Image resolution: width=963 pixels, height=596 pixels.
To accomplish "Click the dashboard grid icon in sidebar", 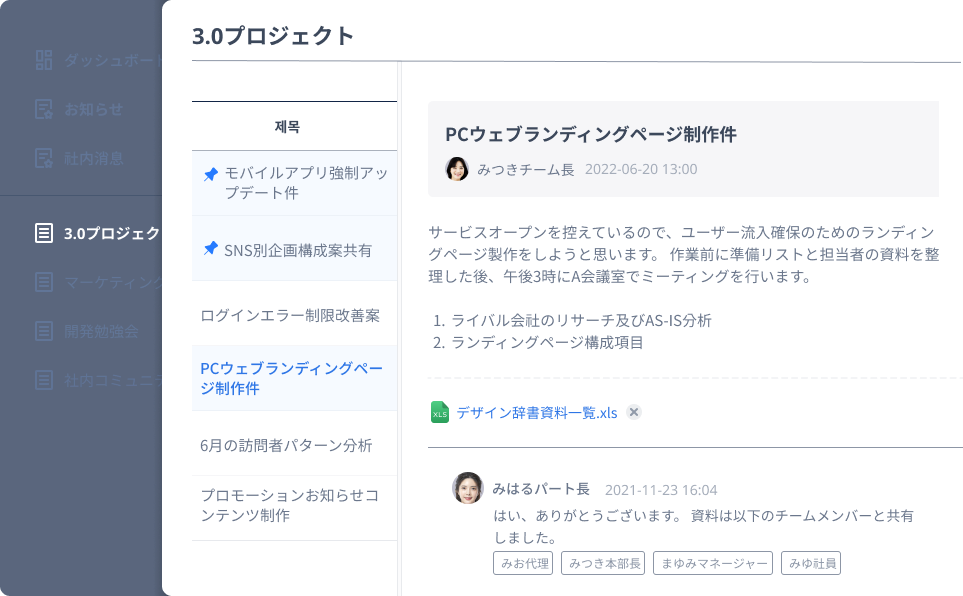I will click(44, 60).
